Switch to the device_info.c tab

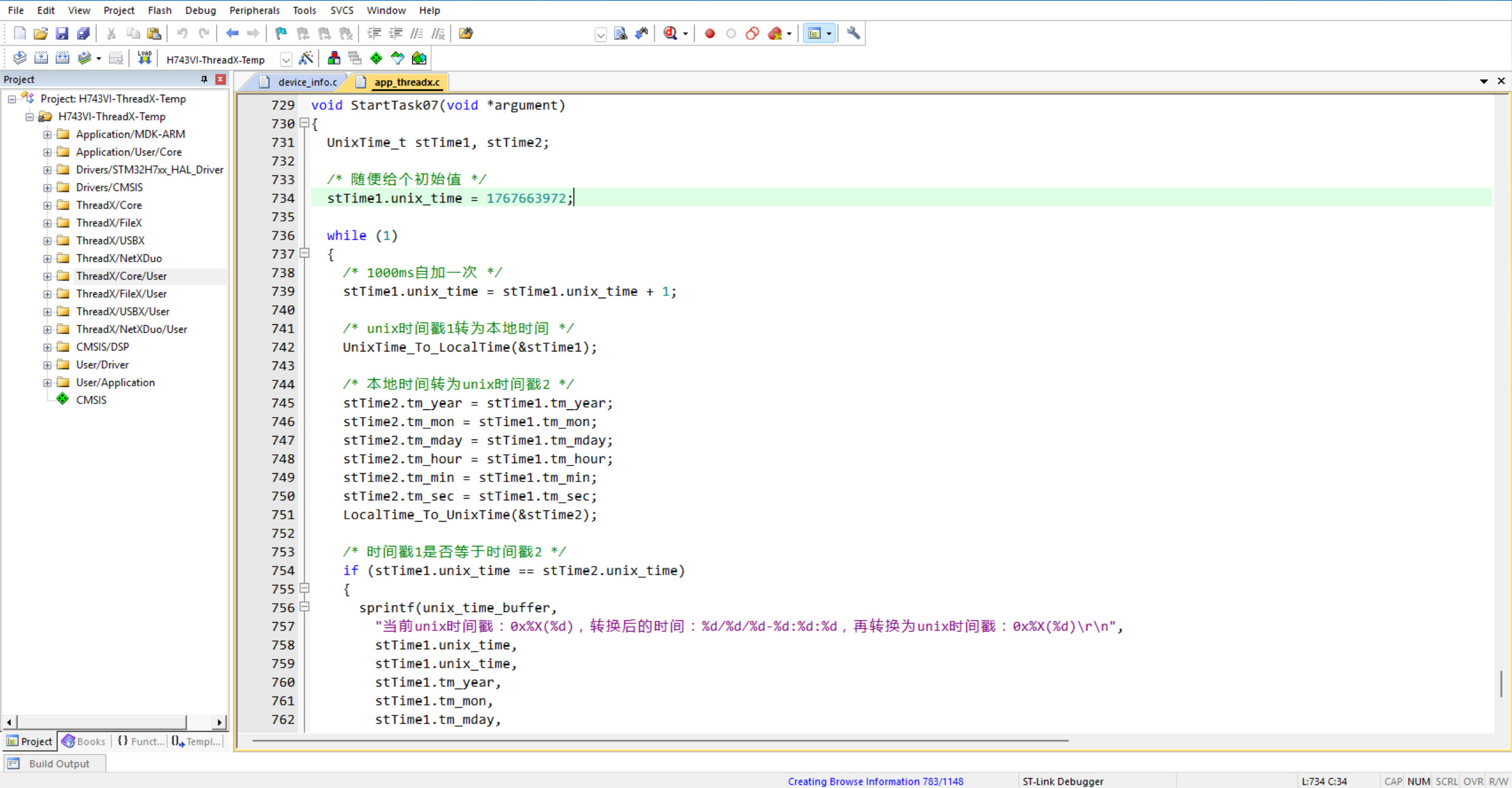tap(307, 82)
